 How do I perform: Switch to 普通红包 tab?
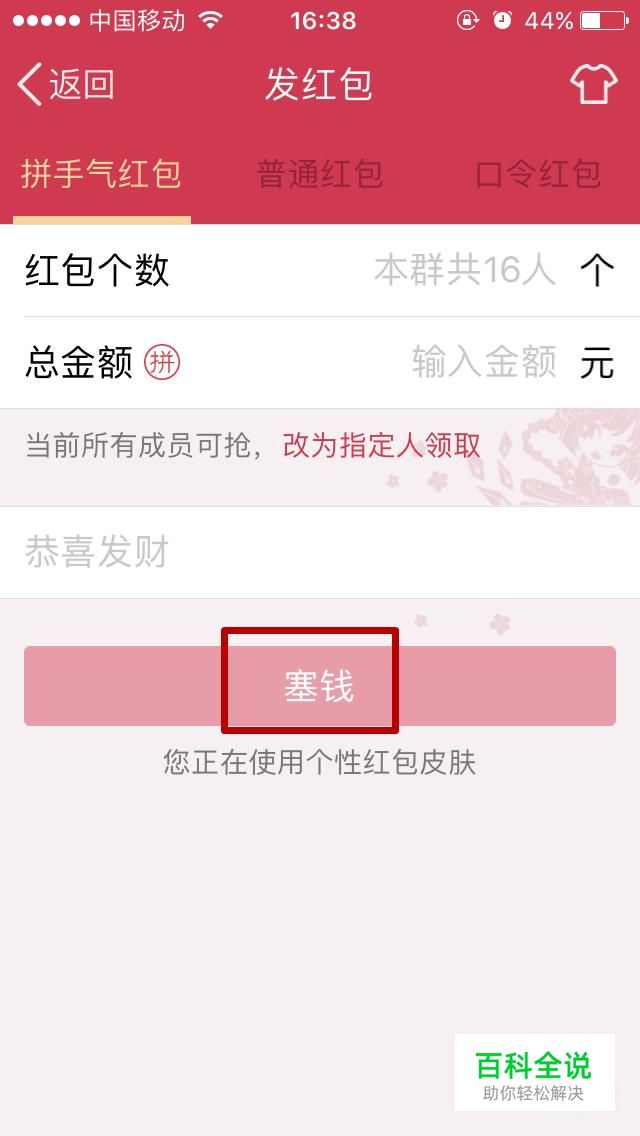pos(320,175)
